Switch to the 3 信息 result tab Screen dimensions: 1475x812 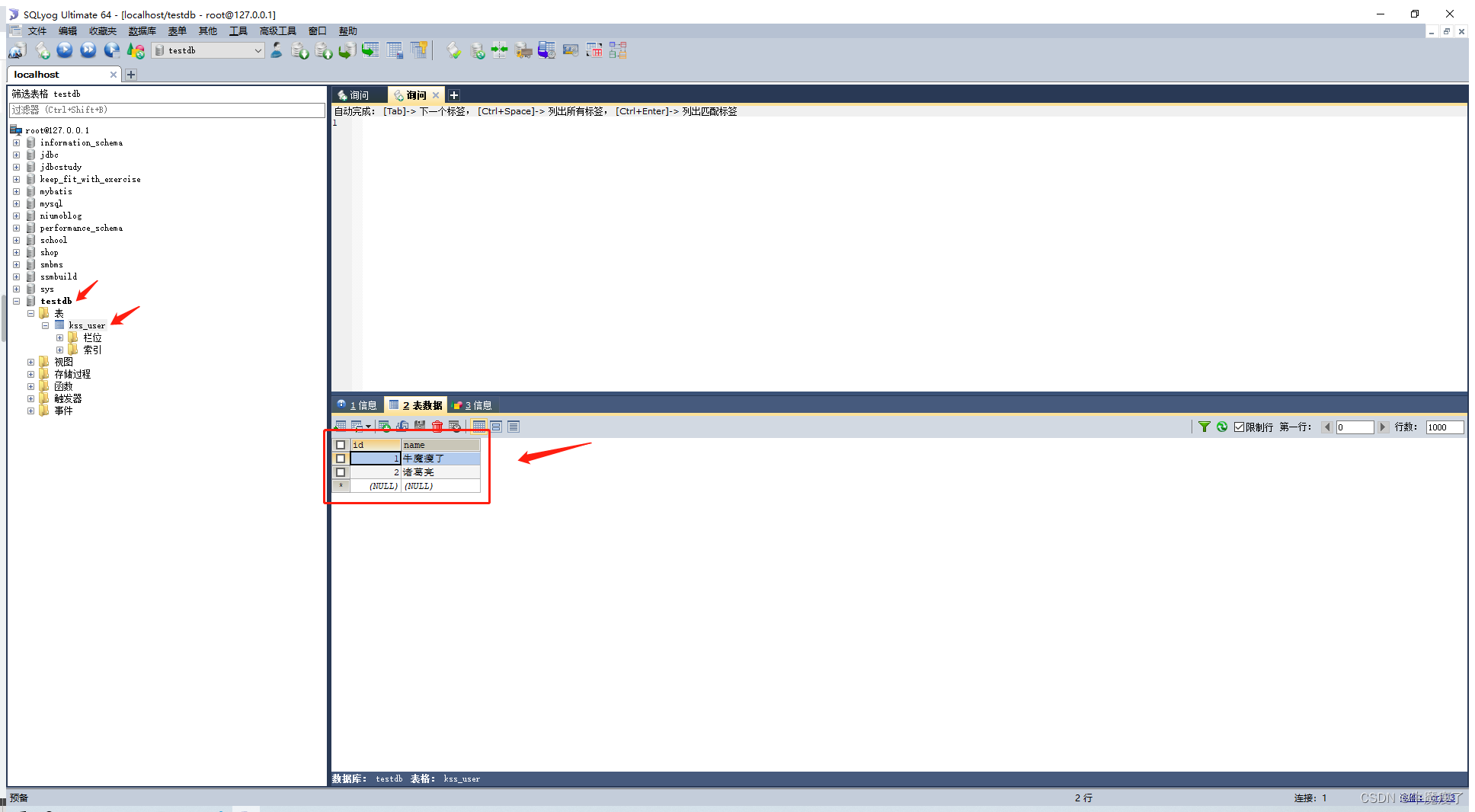(x=473, y=405)
